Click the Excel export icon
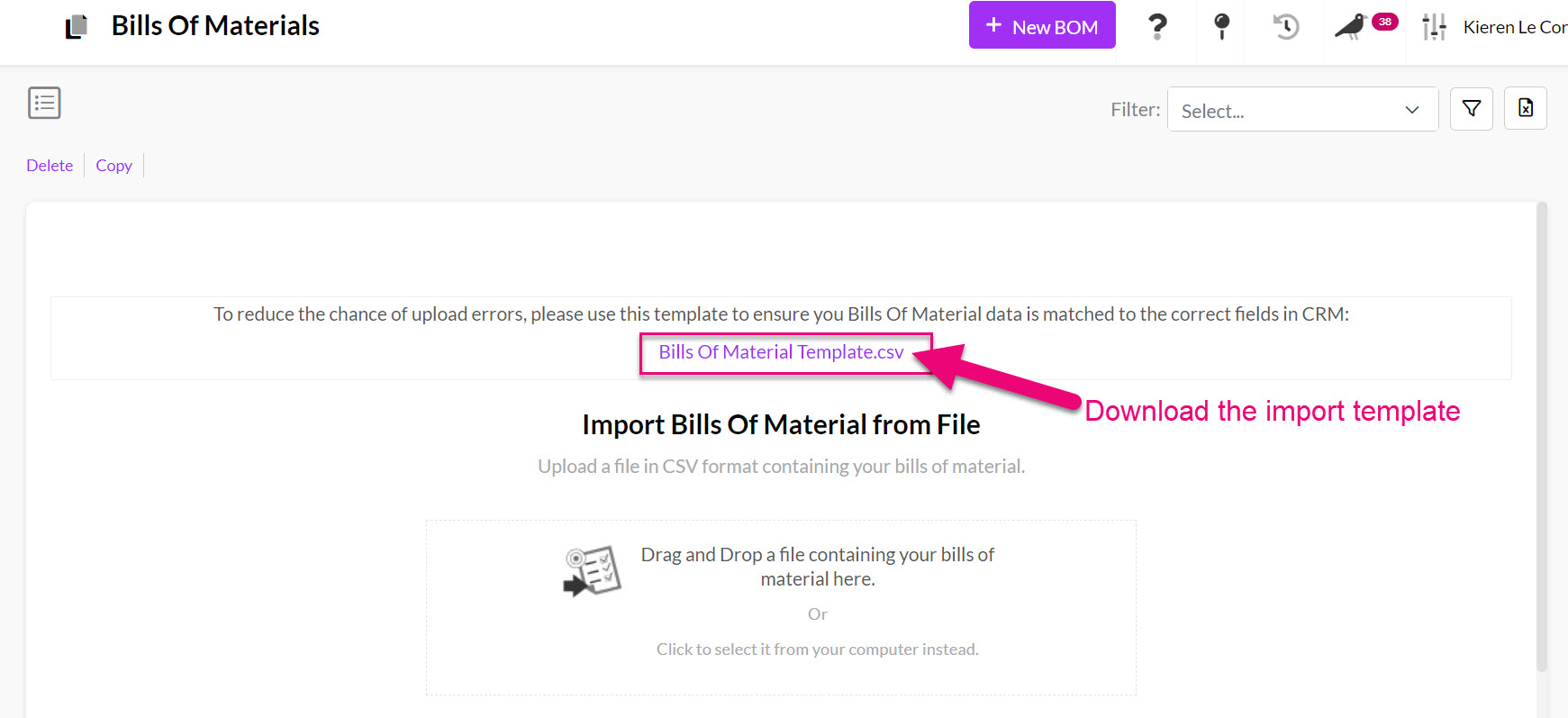The height and width of the screenshot is (718, 1568). coord(1526,108)
